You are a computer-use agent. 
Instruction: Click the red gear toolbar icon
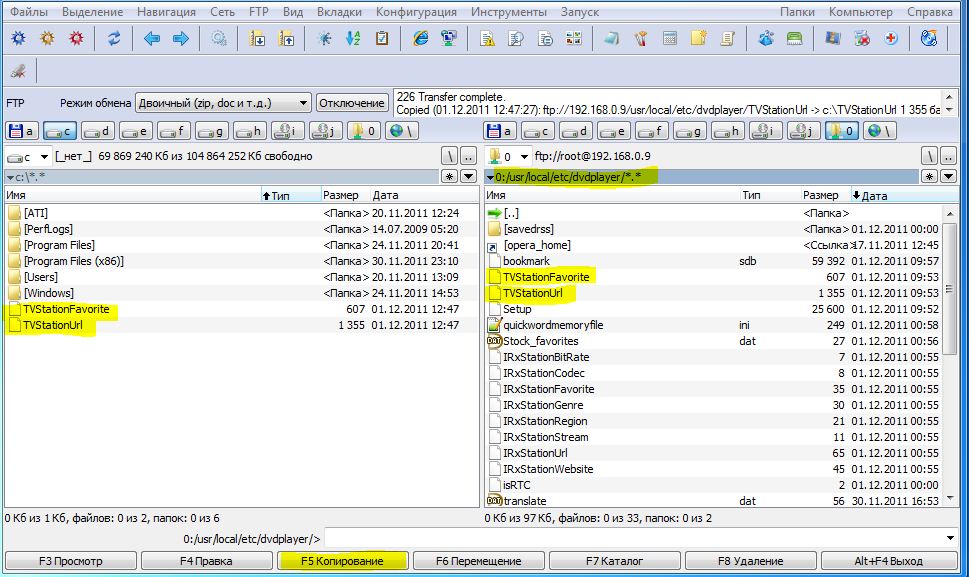click(77, 38)
